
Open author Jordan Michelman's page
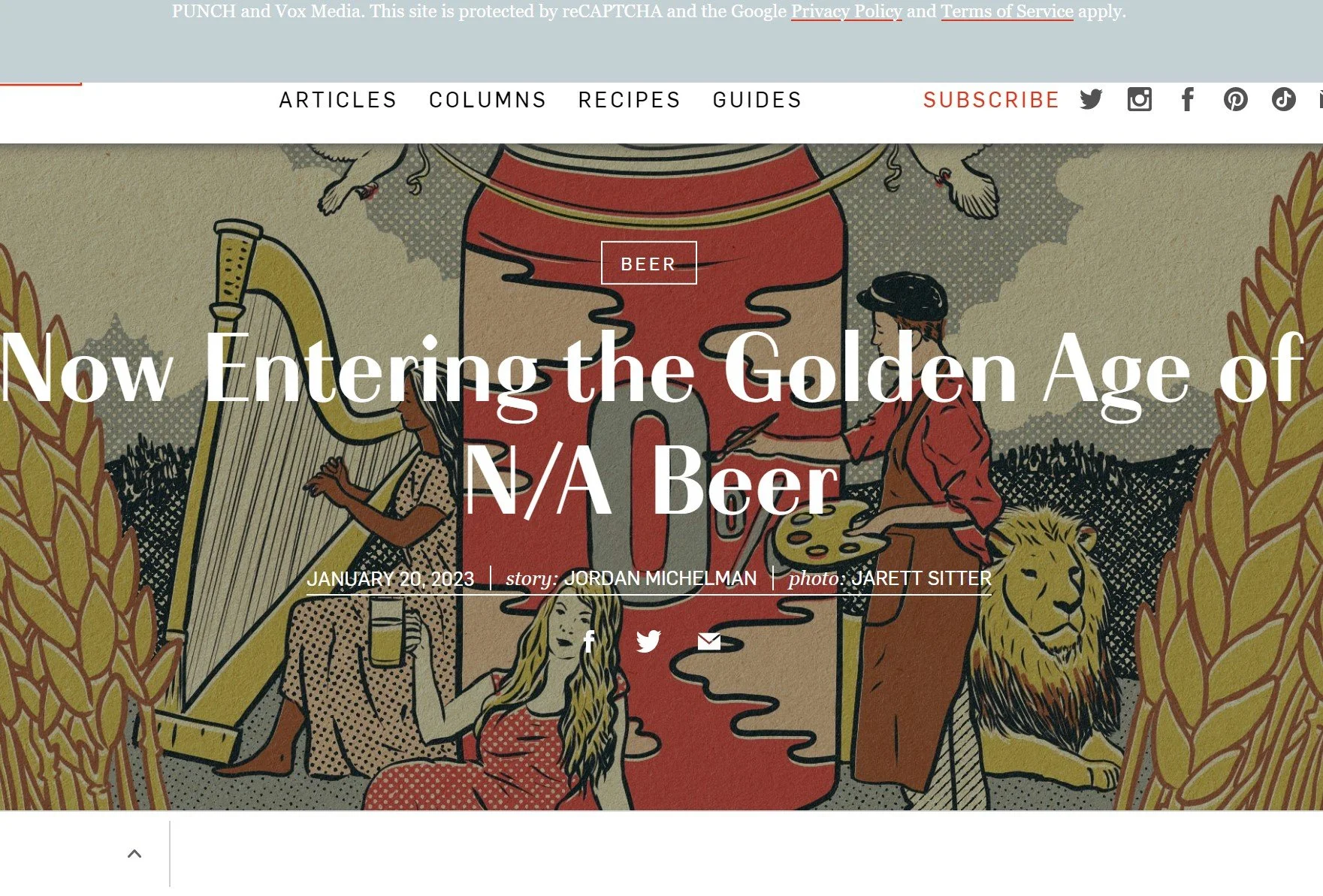pyautogui.click(x=660, y=578)
